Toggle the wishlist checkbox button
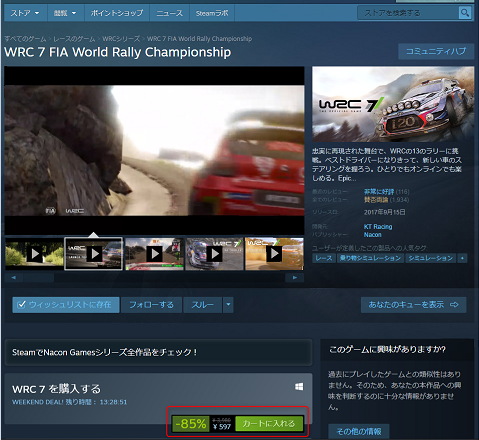The width and height of the screenshot is (479, 440). click(66, 305)
